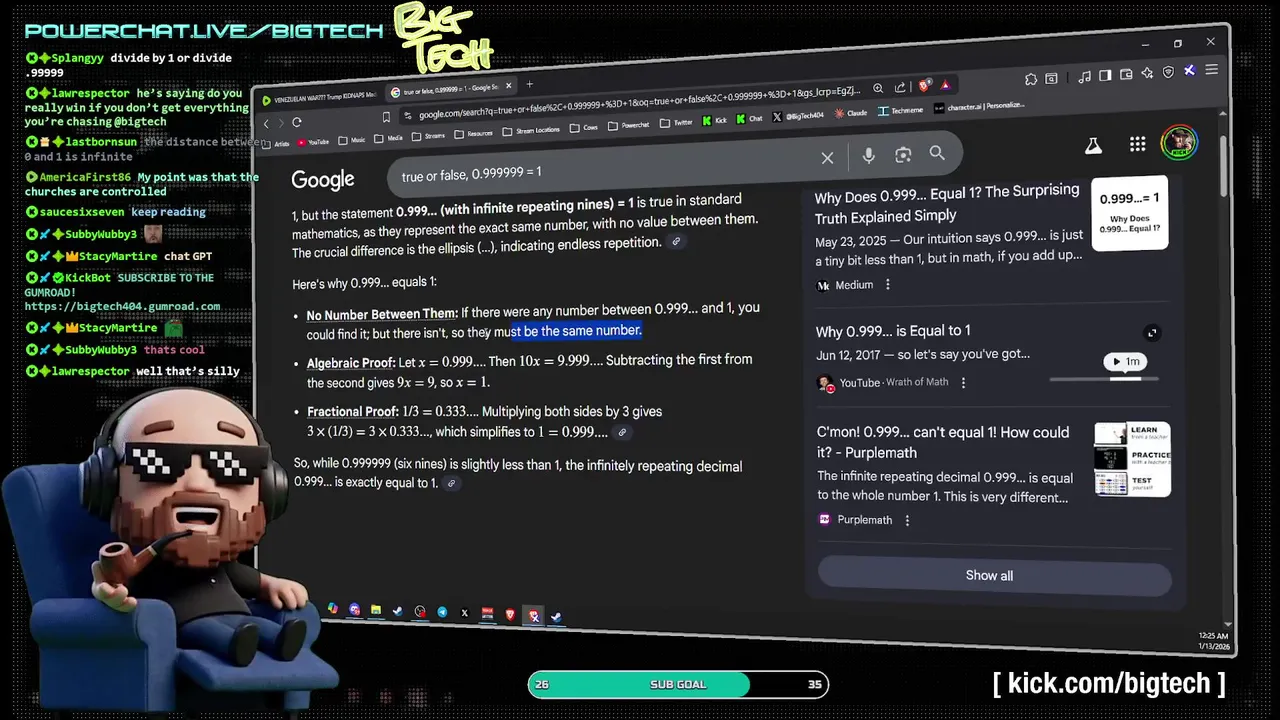Image resolution: width=1280 pixels, height=720 pixels.
Task: Open the media control music-note icon
Action: pyautogui.click(x=1084, y=77)
